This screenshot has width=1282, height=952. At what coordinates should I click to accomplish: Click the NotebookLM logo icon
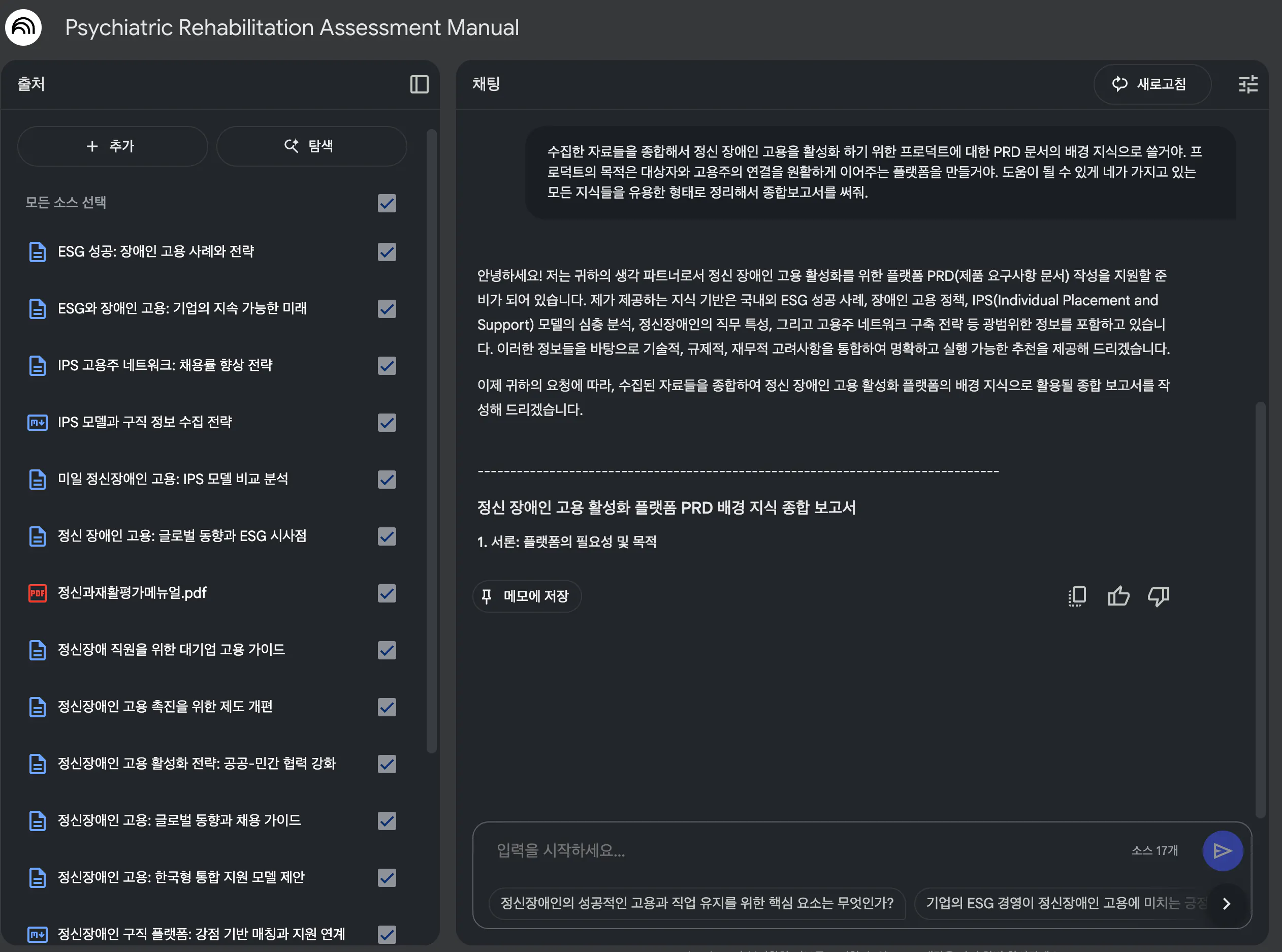(x=24, y=27)
